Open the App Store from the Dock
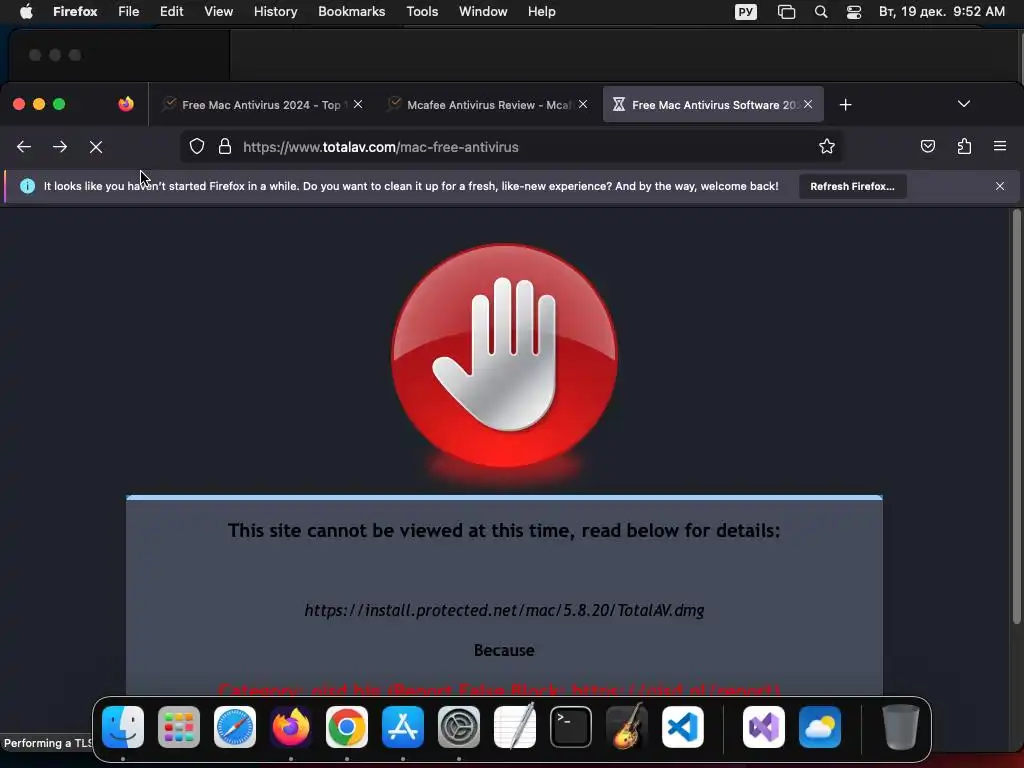The height and width of the screenshot is (768, 1024). click(x=403, y=727)
